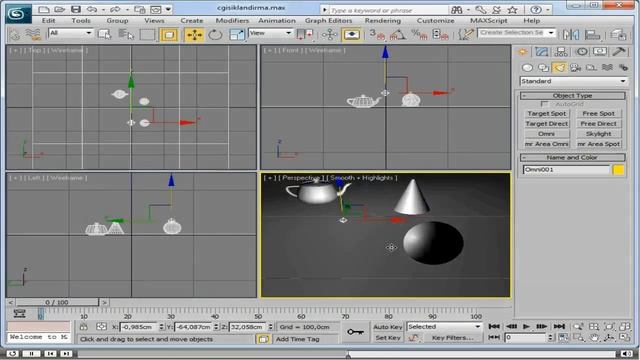Open the Standard lights type dropdown

(573, 81)
